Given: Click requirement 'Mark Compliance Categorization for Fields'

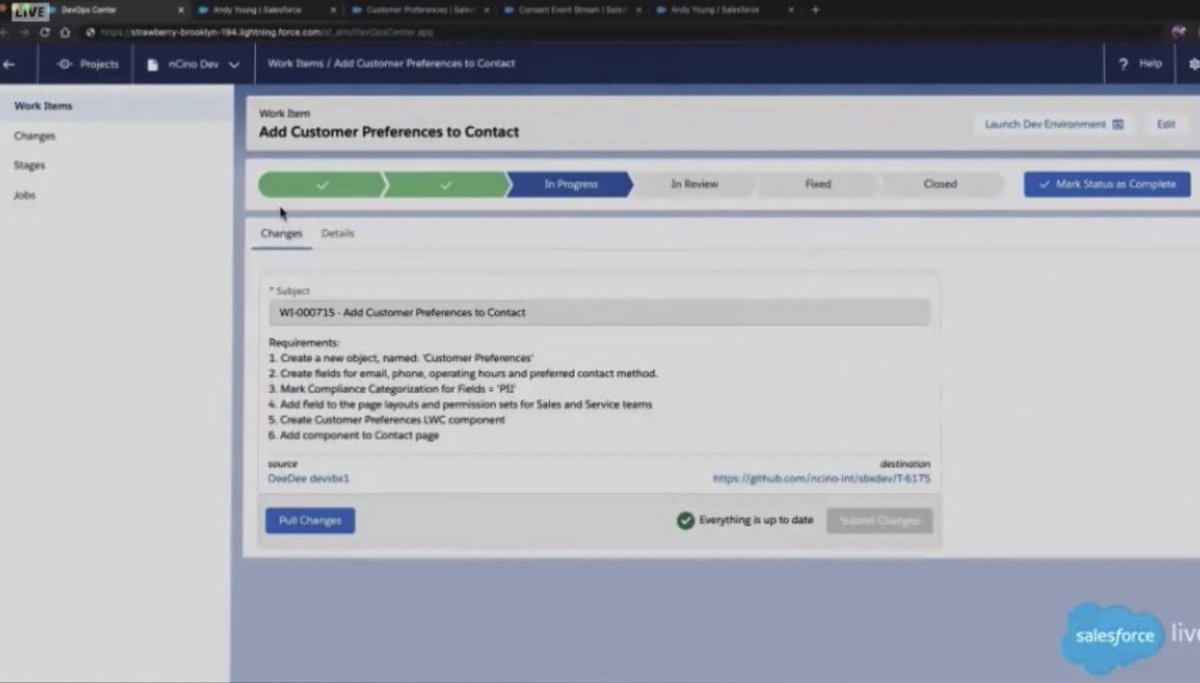Looking at the screenshot, I should [391, 389].
